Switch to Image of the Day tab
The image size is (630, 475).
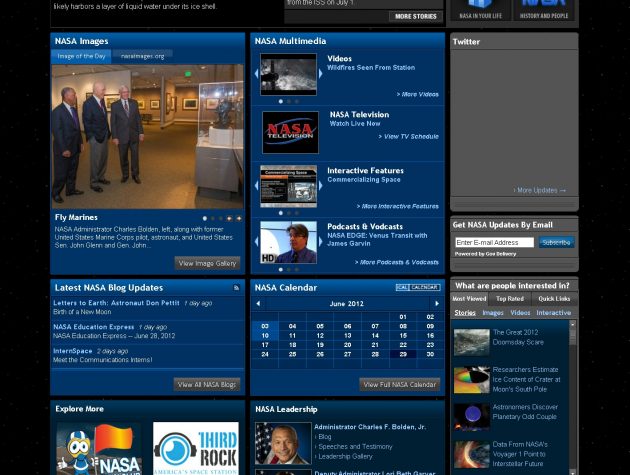click(x=81, y=56)
